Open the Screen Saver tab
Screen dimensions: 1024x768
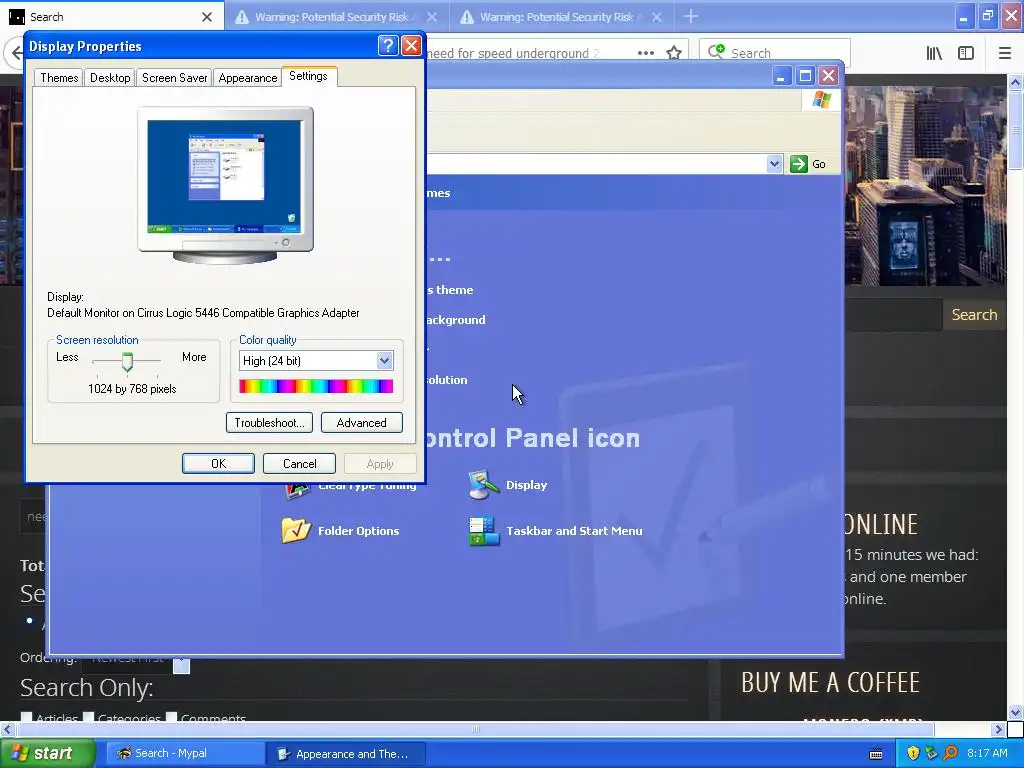[x=174, y=78]
